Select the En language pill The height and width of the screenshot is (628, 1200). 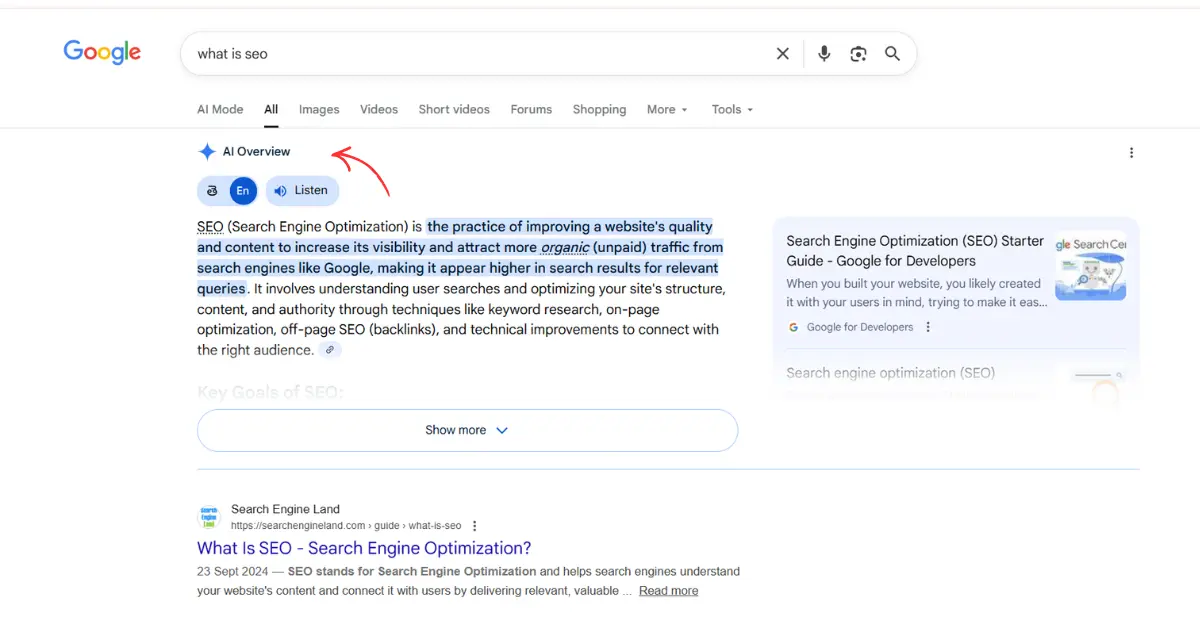pyautogui.click(x=242, y=190)
